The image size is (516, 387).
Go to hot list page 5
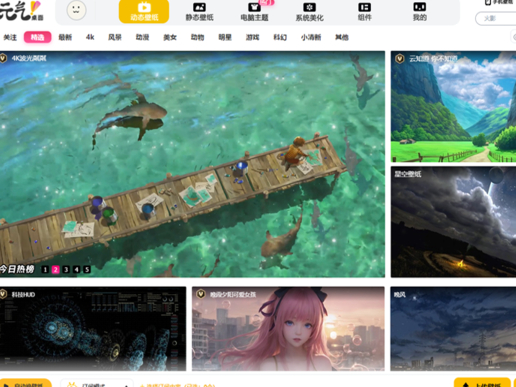tap(87, 269)
